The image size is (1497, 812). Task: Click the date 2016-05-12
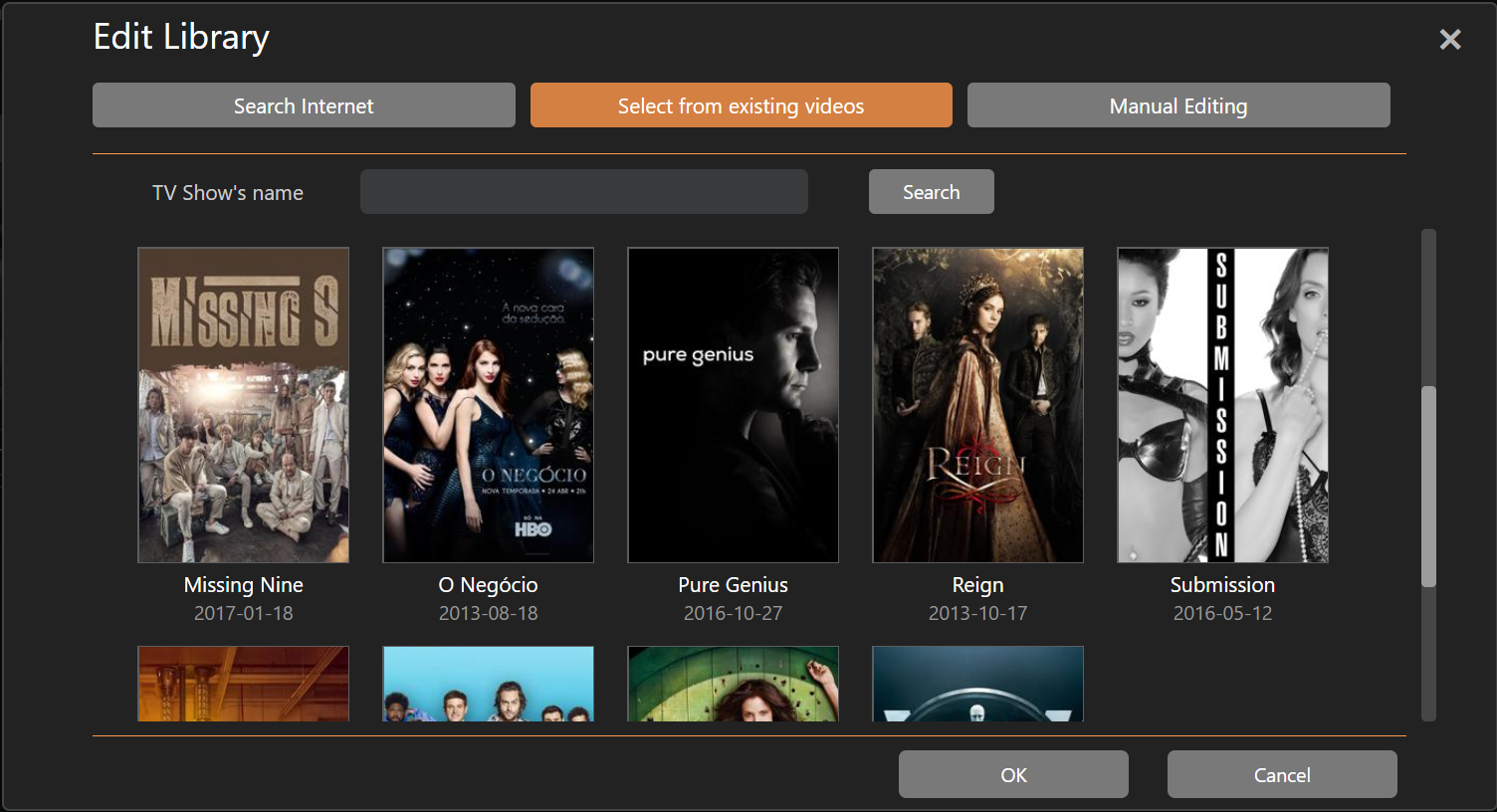[1223, 613]
